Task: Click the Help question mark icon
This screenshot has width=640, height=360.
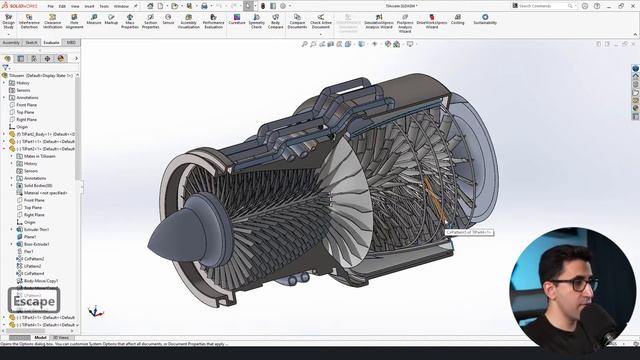Action: [x=597, y=6]
